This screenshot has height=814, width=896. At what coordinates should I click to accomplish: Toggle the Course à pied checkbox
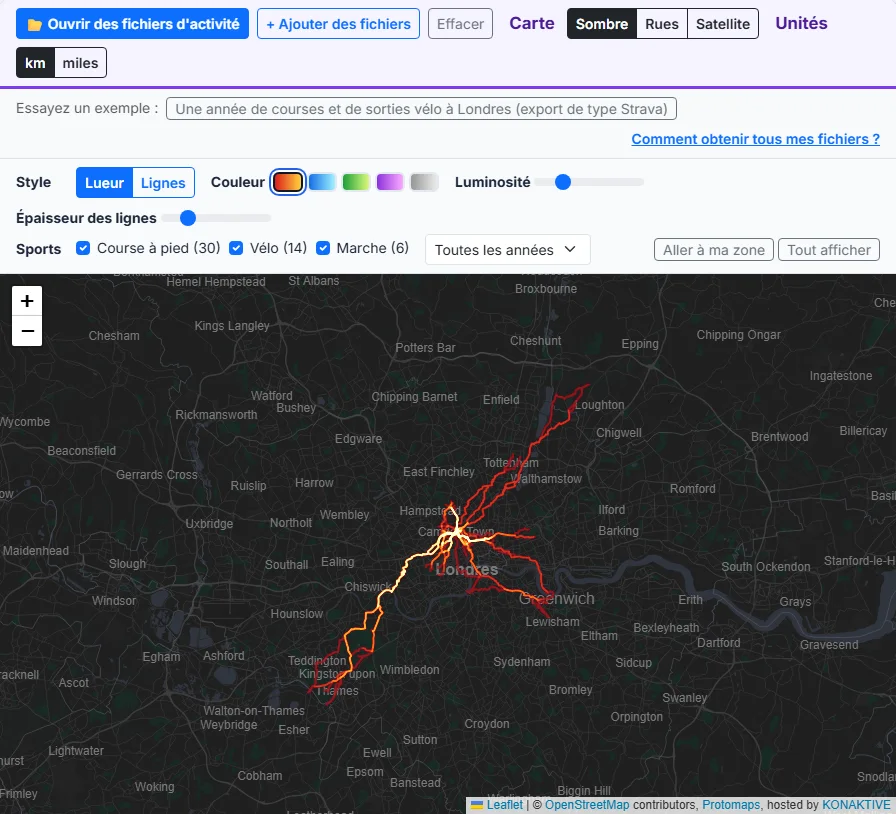[83, 248]
